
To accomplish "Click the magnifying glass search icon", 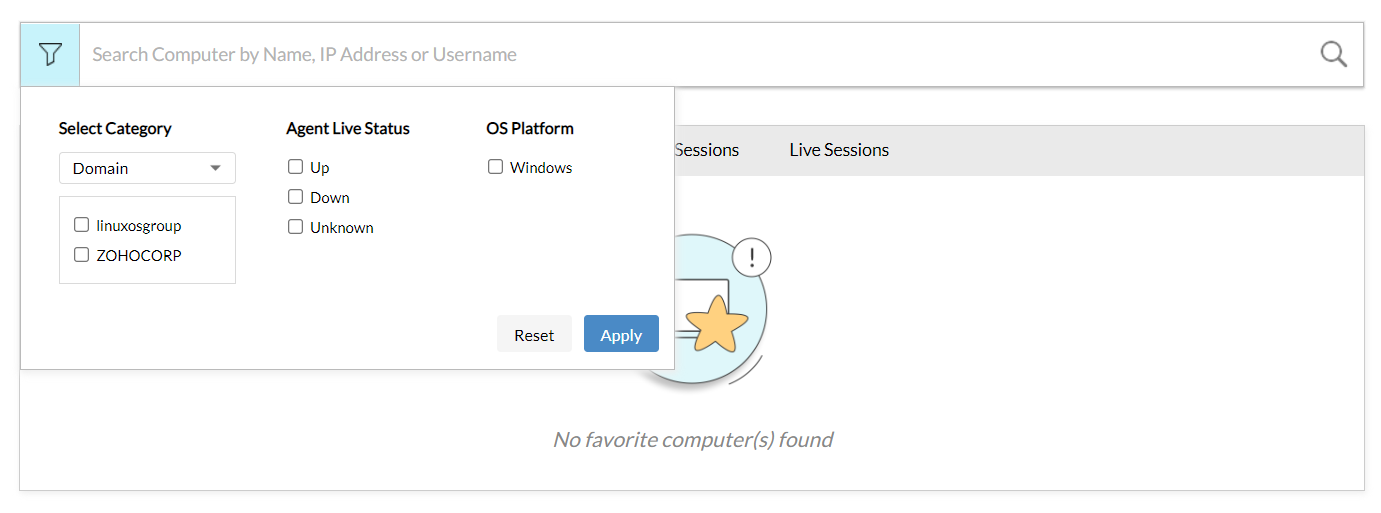I will [x=1333, y=54].
